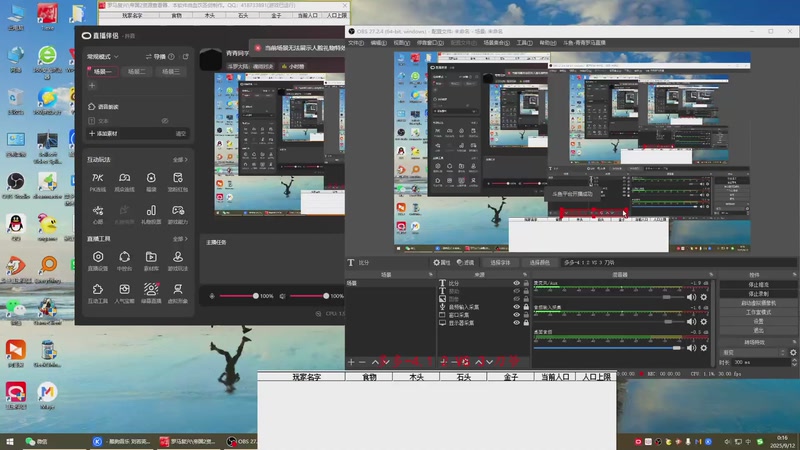This screenshot has width=800, height=450.
Task: Adjust 桌面音频 blue volume slider in OBS
Action: point(607,348)
